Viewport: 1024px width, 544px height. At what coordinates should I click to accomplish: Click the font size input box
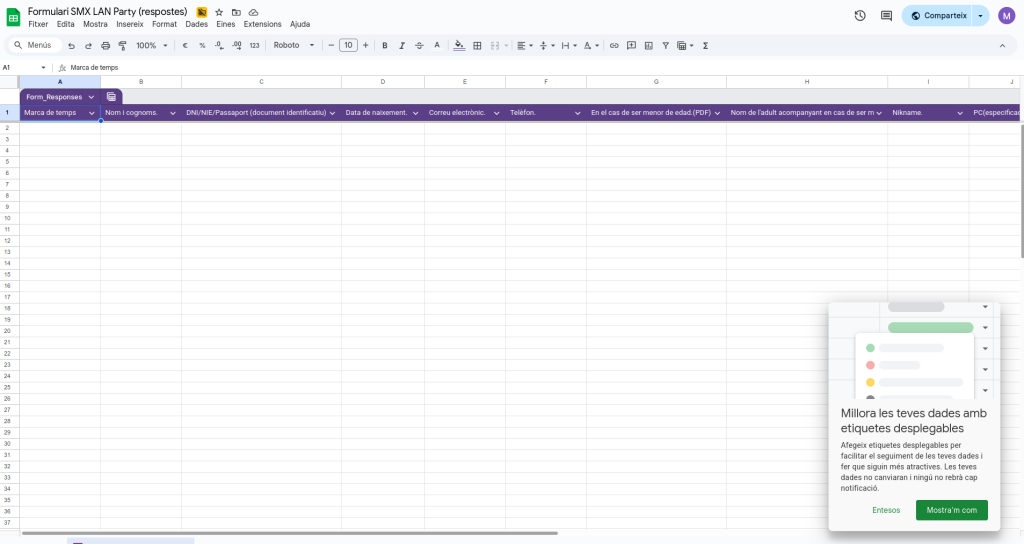[347, 45]
